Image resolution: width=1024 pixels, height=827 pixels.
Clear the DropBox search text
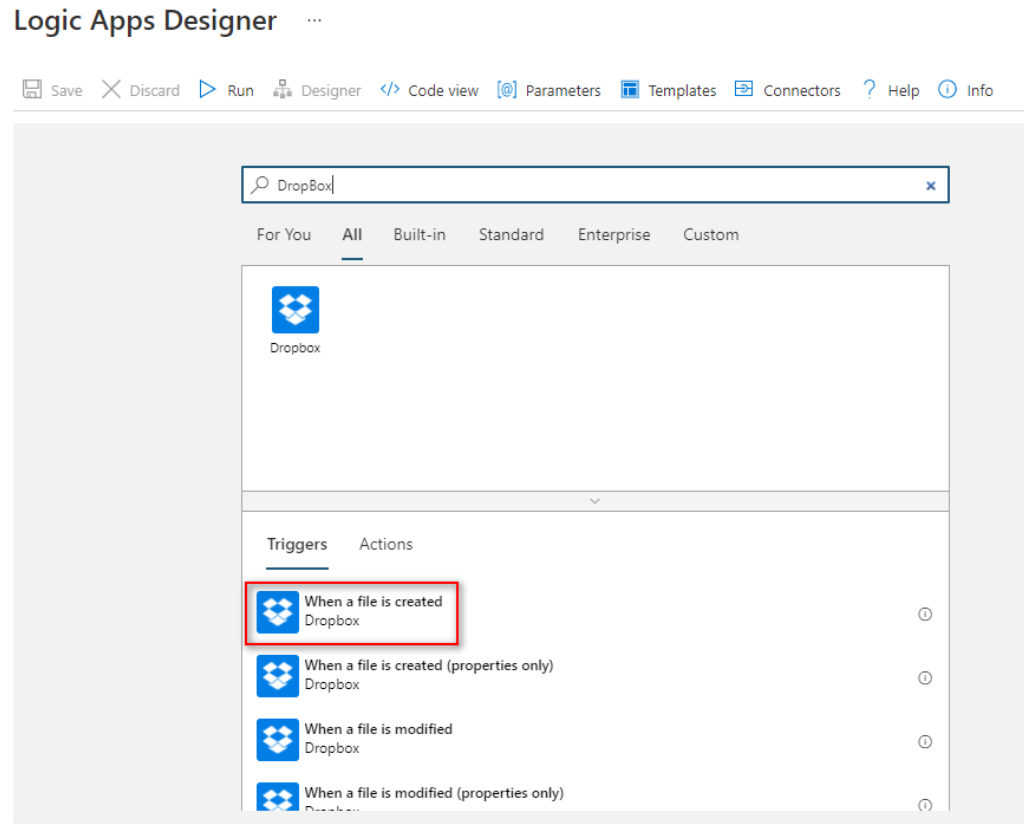click(x=931, y=185)
